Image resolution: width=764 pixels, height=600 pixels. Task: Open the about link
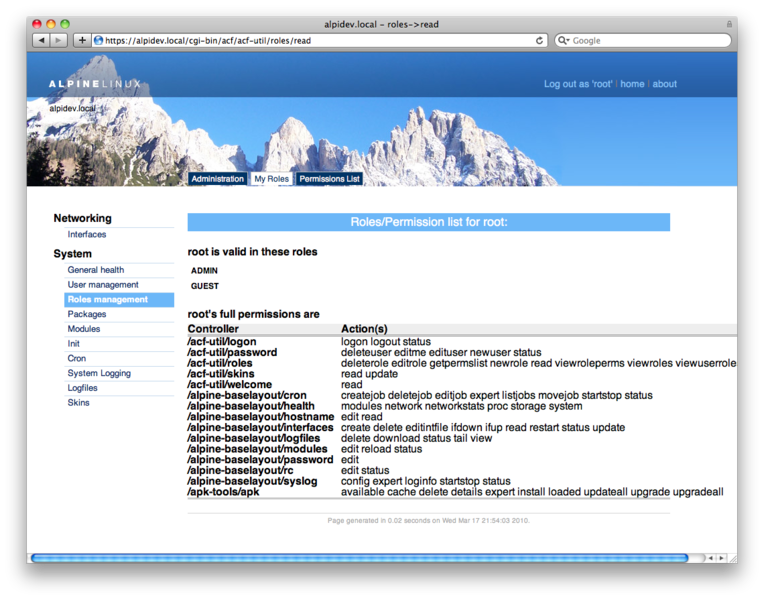tap(665, 84)
